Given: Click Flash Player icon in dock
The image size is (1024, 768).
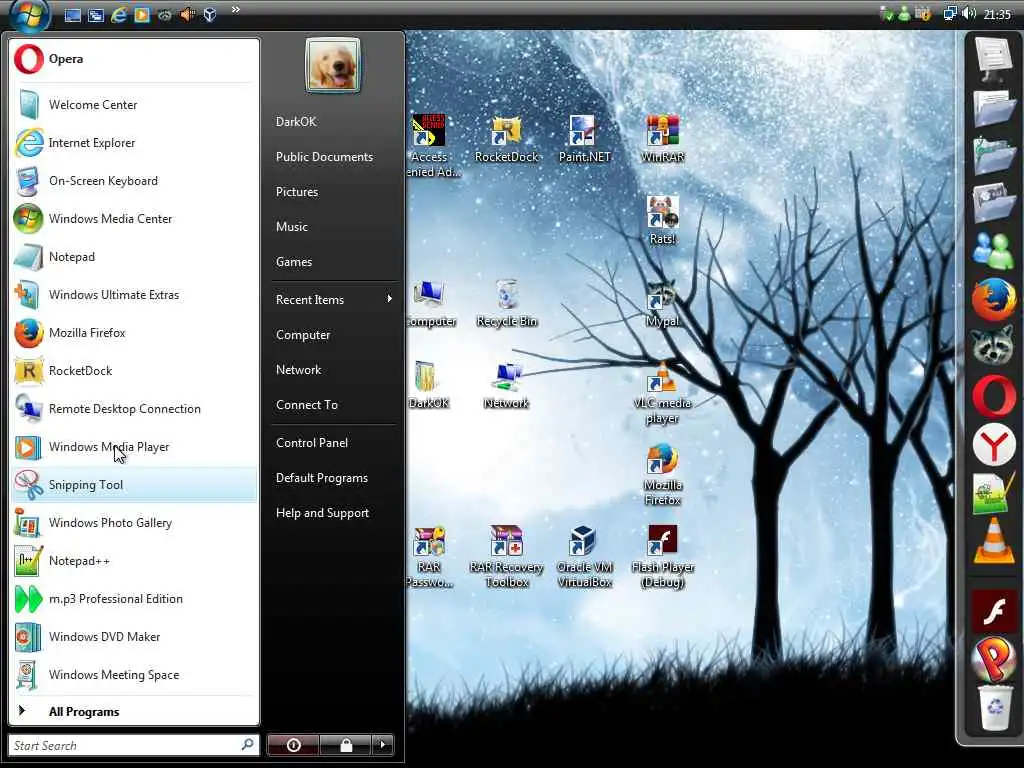Looking at the screenshot, I should pyautogui.click(x=993, y=612).
